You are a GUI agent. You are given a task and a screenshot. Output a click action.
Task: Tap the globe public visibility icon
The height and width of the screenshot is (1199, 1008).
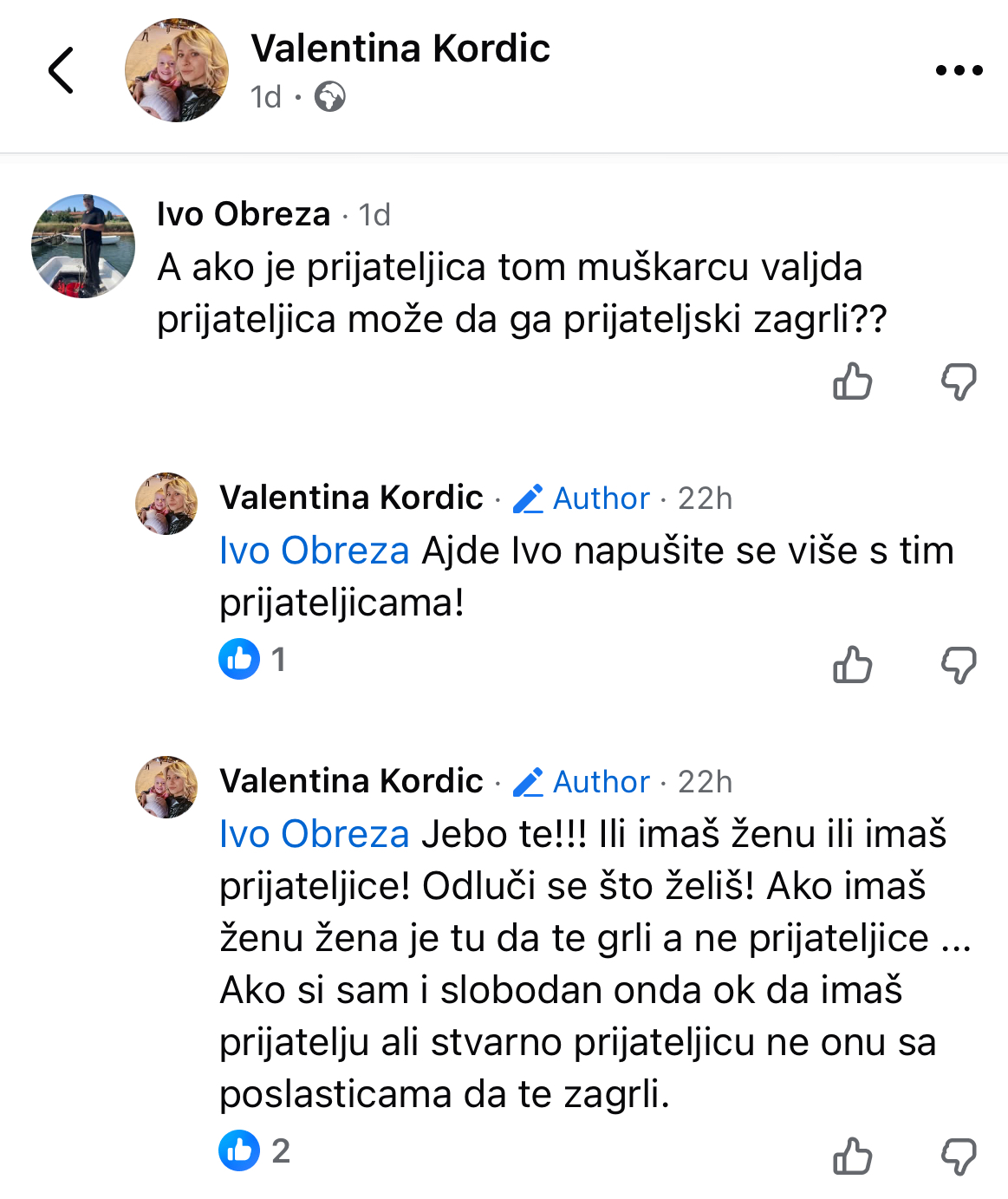pos(329,96)
